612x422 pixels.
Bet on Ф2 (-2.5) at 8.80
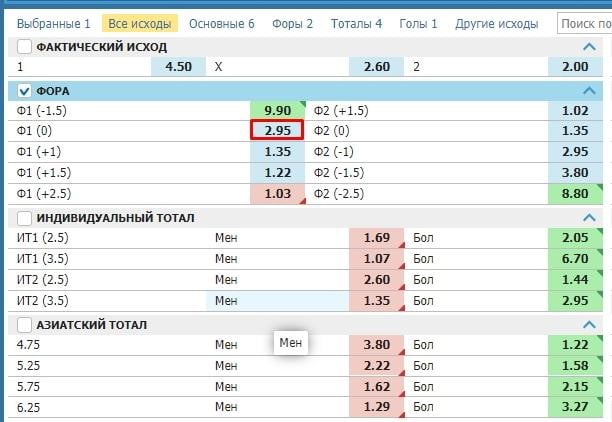pos(575,194)
